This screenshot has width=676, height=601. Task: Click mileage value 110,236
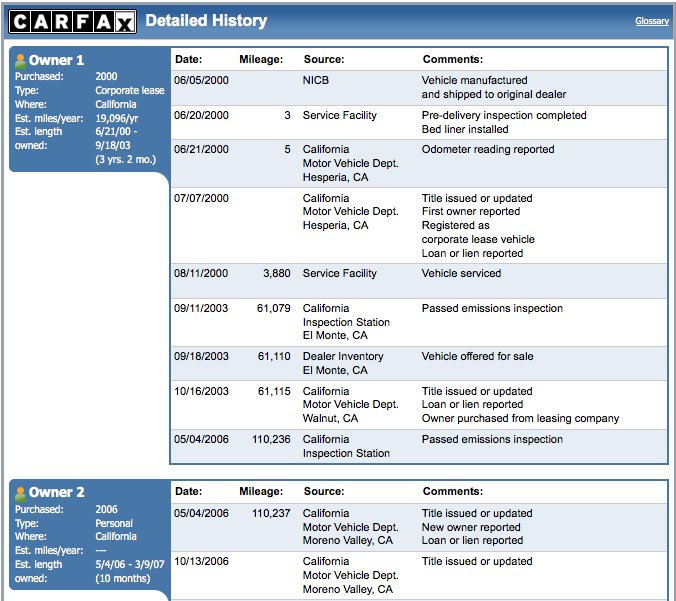[x=271, y=439]
